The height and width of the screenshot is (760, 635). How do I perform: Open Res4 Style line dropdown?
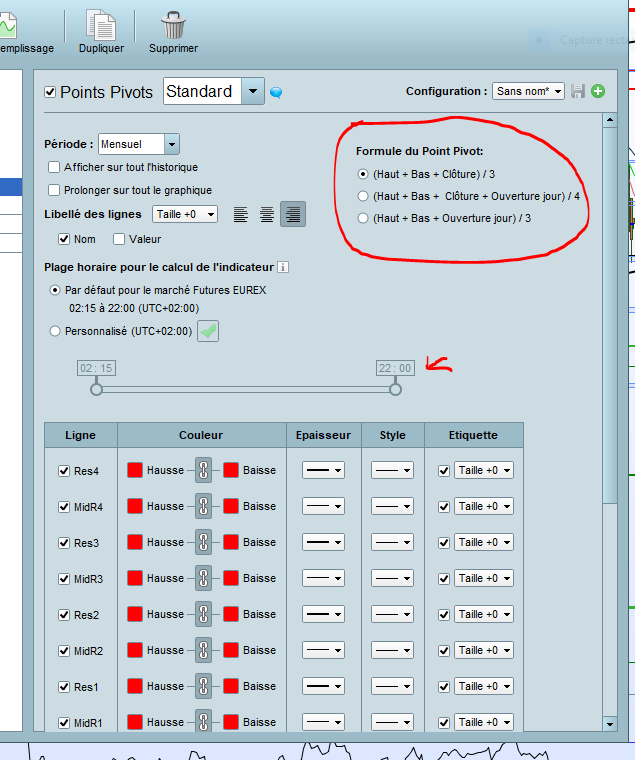tap(392, 470)
